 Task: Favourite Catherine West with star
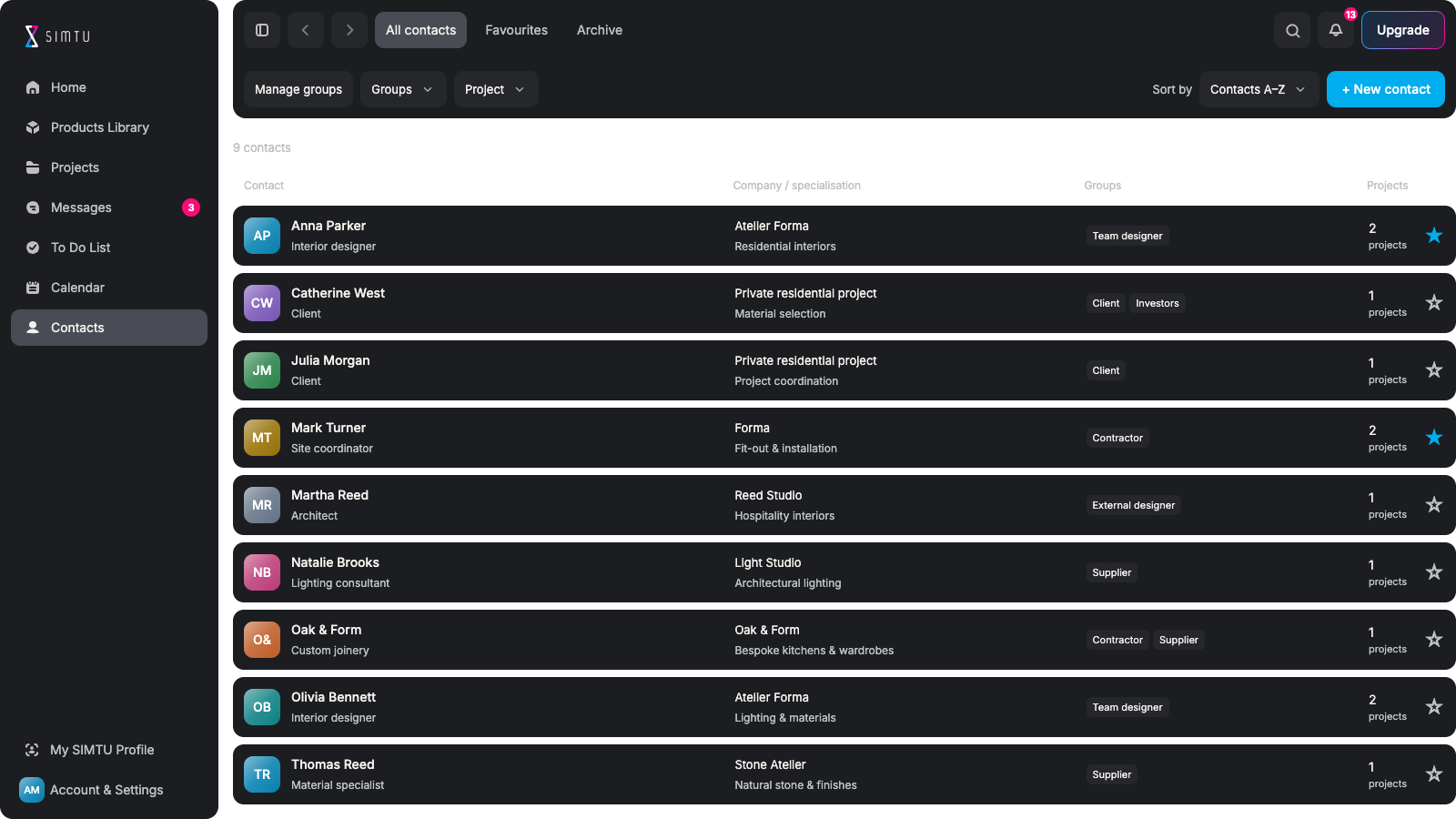(1434, 302)
